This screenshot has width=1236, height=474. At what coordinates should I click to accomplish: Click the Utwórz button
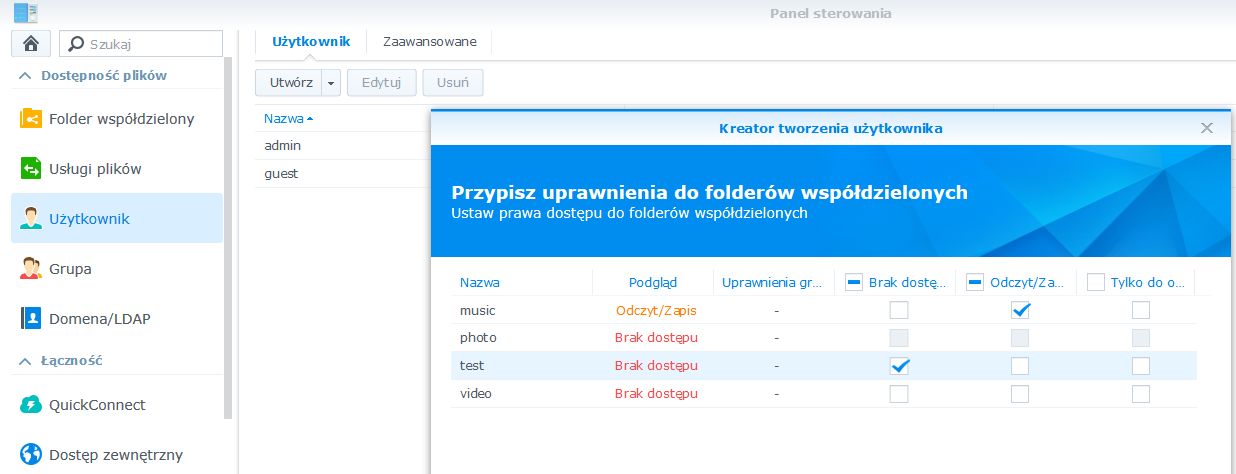[x=290, y=83]
